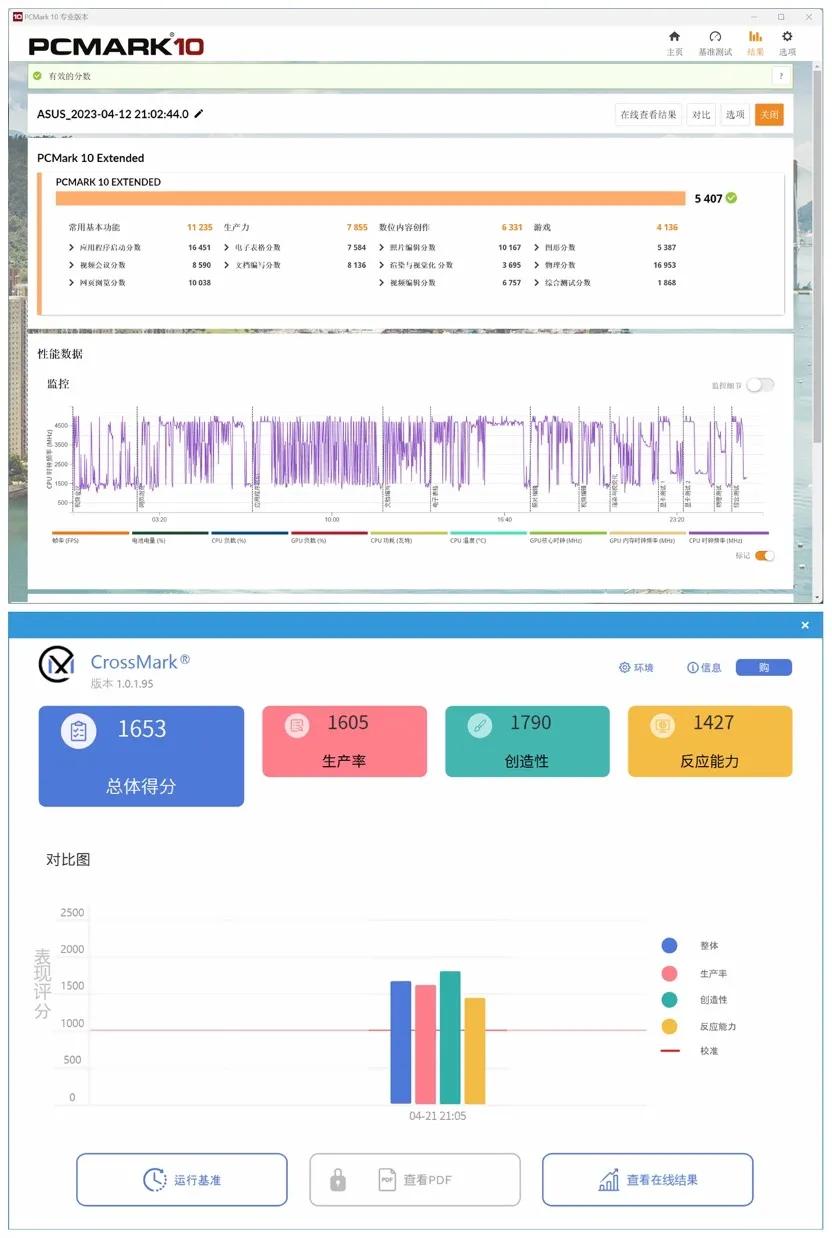Click the CrossMark info icon
Image resolution: width=832 pixels, height=1238 pixels.
point(693,666)
